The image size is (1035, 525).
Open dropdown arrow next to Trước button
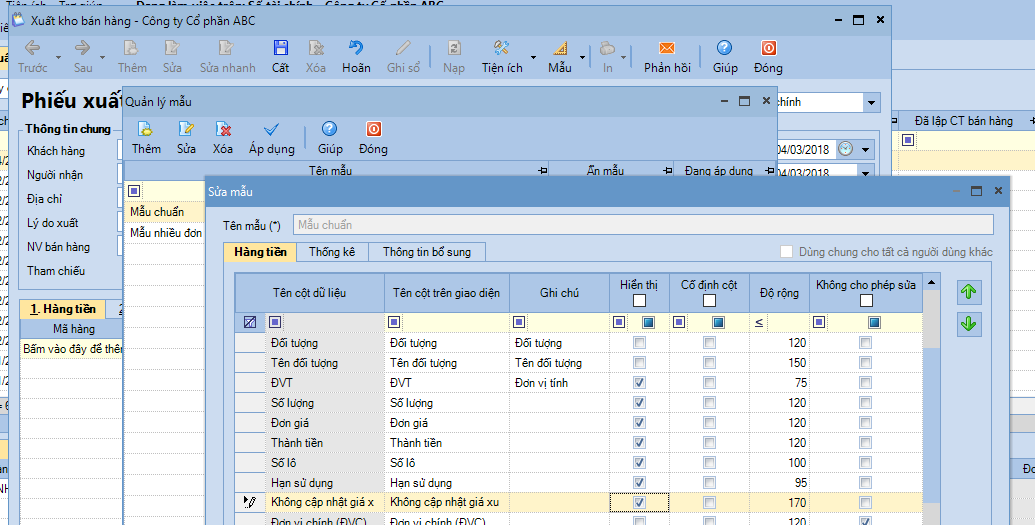(58, 57)
